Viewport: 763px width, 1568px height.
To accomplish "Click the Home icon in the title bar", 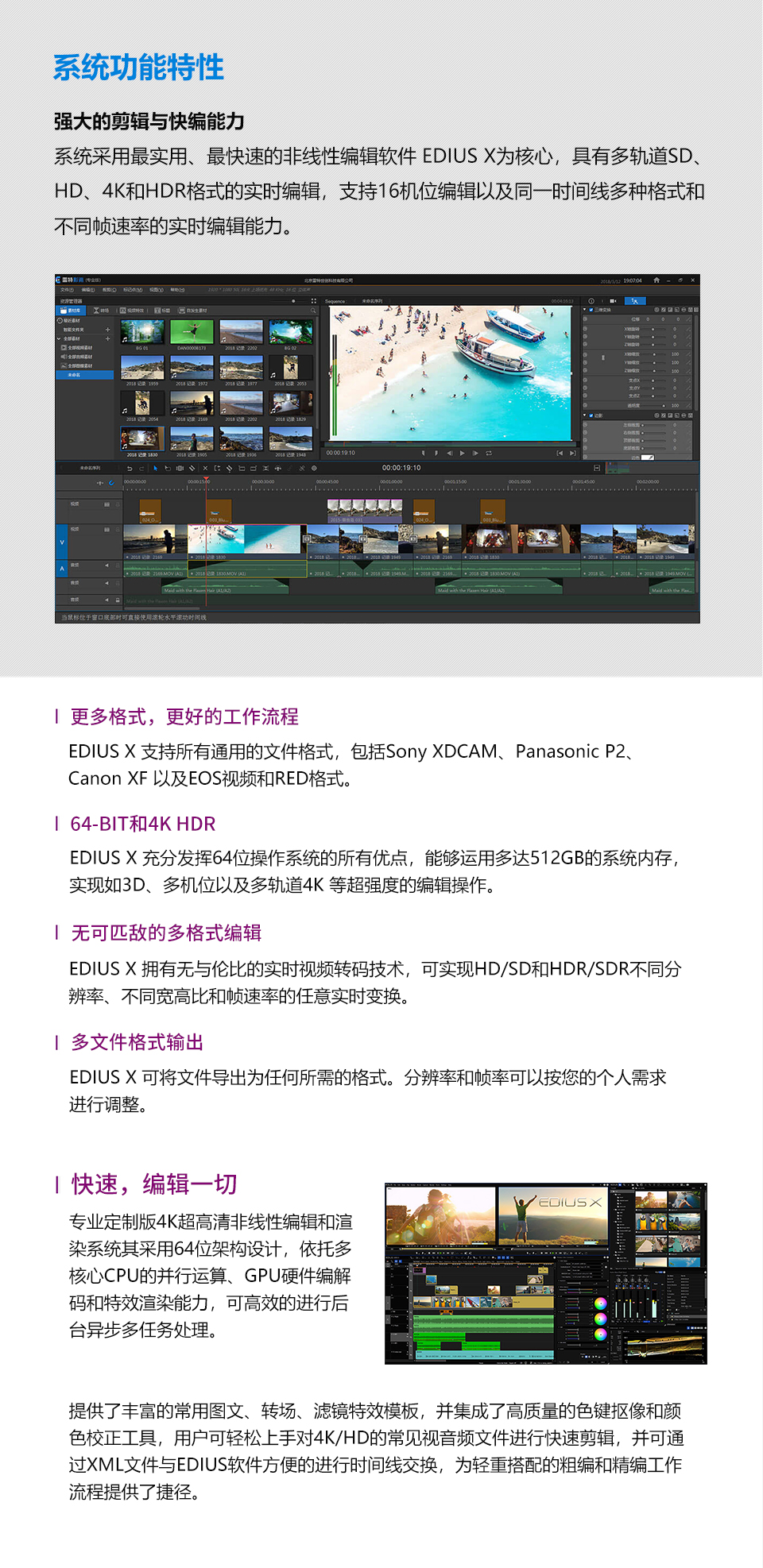I will [656, 280].
